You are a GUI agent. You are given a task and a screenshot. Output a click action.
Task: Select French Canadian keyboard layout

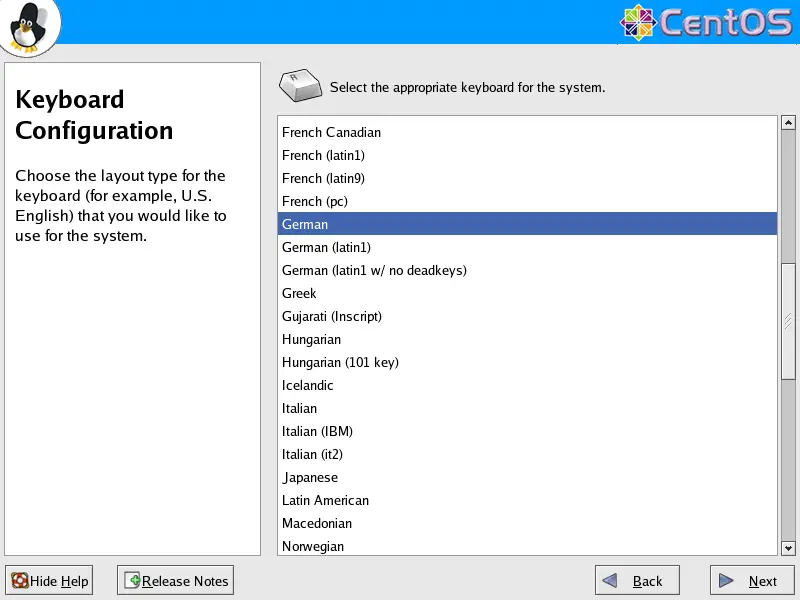coord(331,132)
